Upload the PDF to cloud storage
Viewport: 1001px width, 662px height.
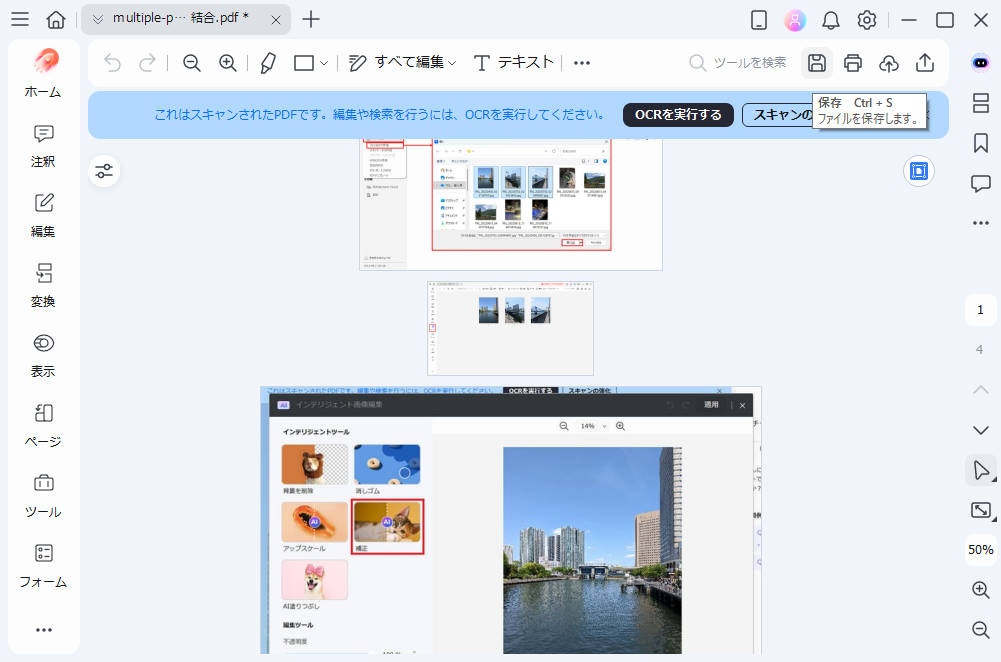point(890,61)
